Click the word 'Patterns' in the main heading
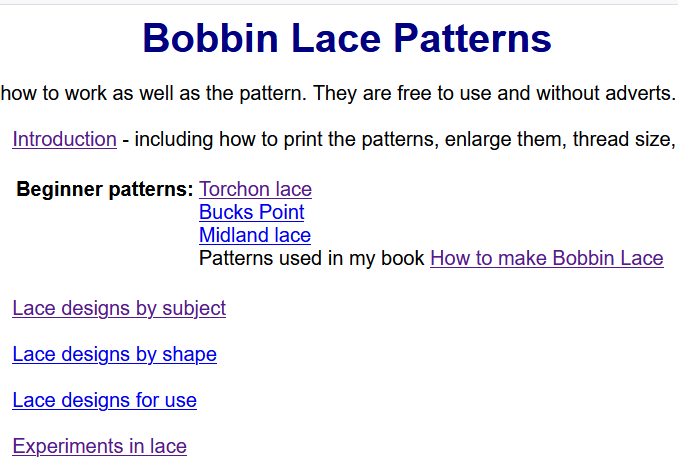Screen dimensions: 678x468 tap(472, 38)
